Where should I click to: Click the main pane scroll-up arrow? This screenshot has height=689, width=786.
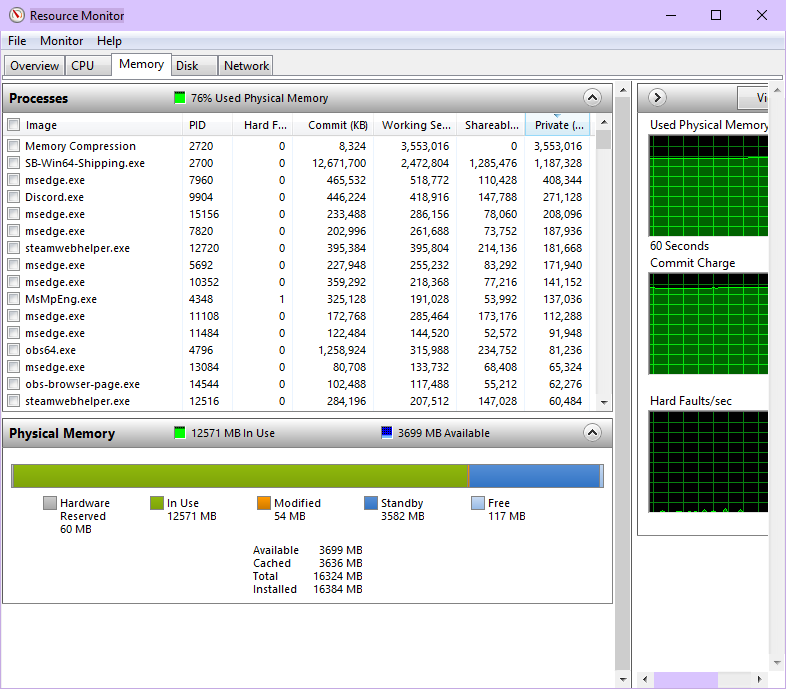point(623,90)
